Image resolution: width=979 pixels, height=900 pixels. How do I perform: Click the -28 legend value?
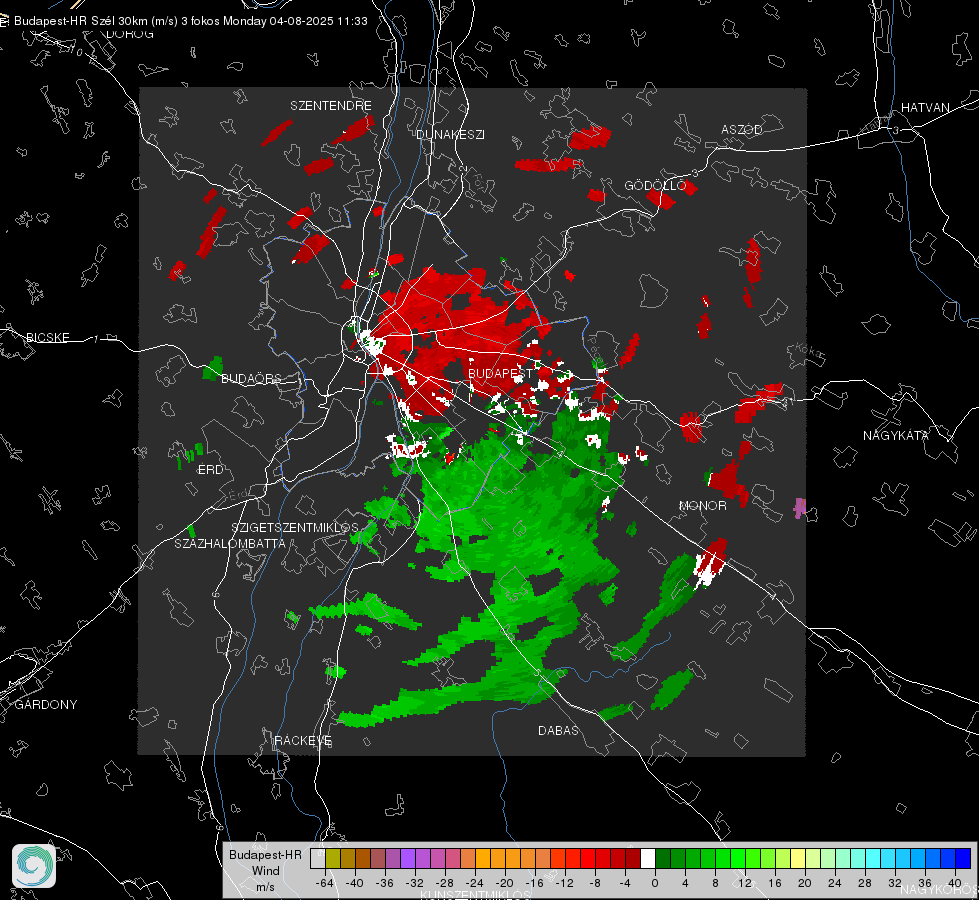tap(445, 883)
